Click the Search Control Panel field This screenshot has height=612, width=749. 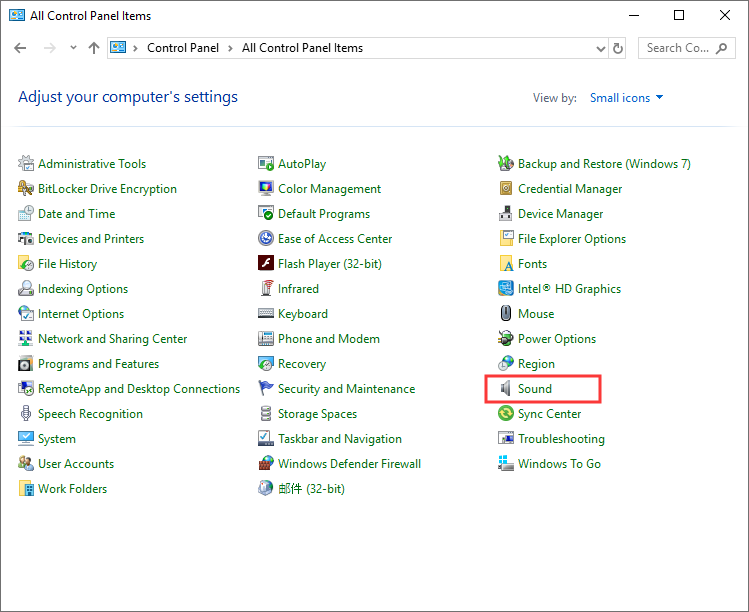pyautogui.click(x=686, y=48)
